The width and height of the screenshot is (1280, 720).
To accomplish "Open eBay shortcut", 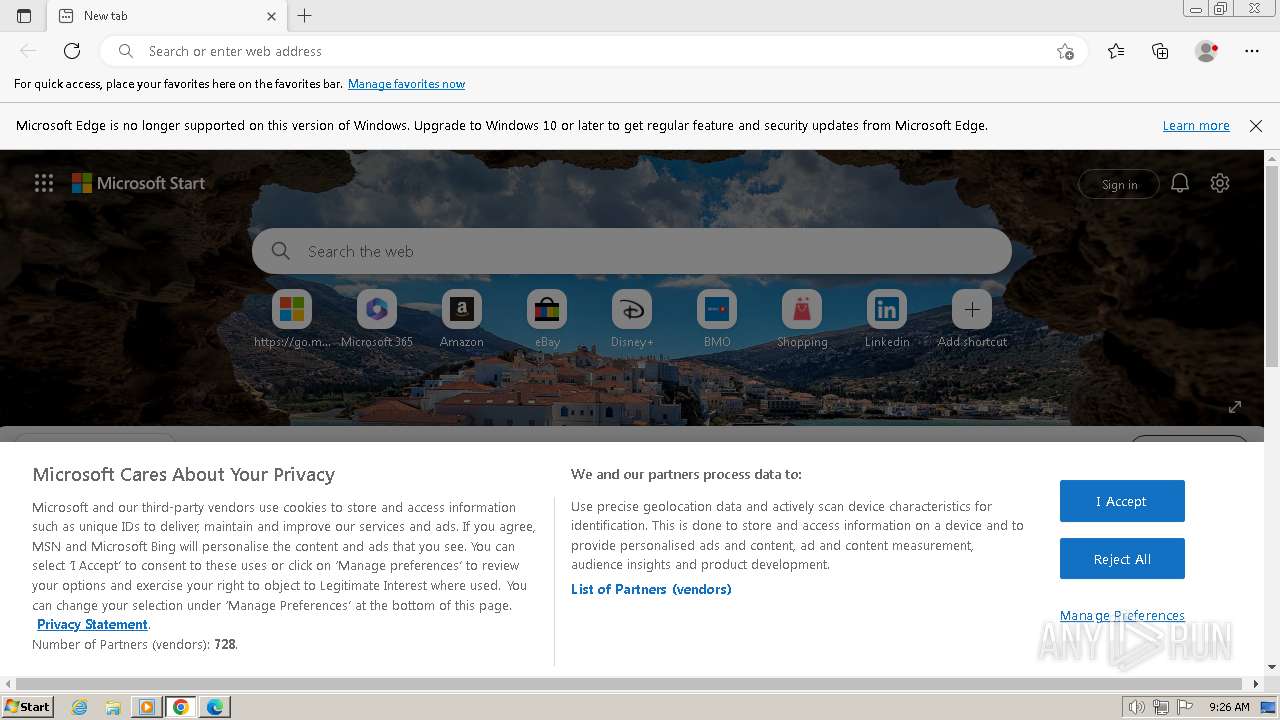I will (x=547, y=319).
